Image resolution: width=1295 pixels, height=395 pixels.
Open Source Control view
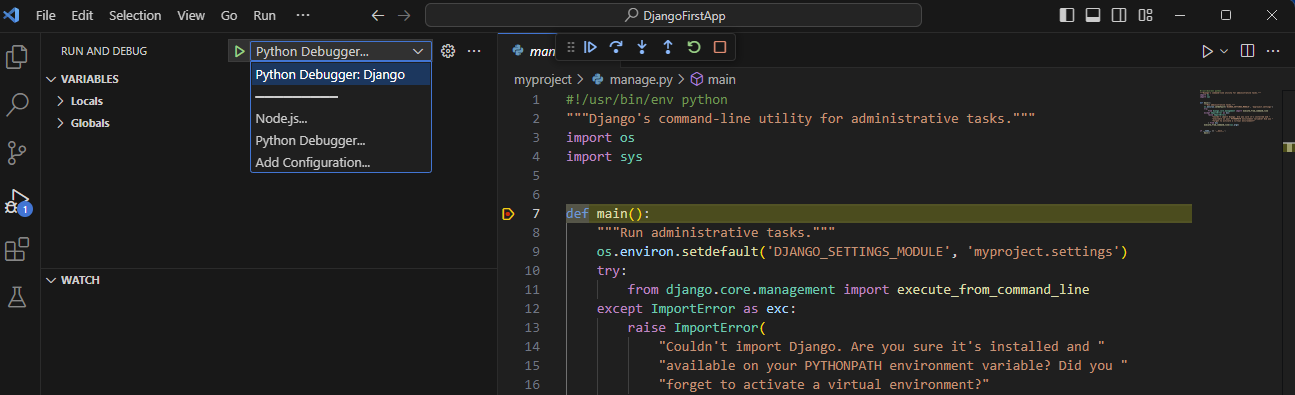[x=17, y=152]
